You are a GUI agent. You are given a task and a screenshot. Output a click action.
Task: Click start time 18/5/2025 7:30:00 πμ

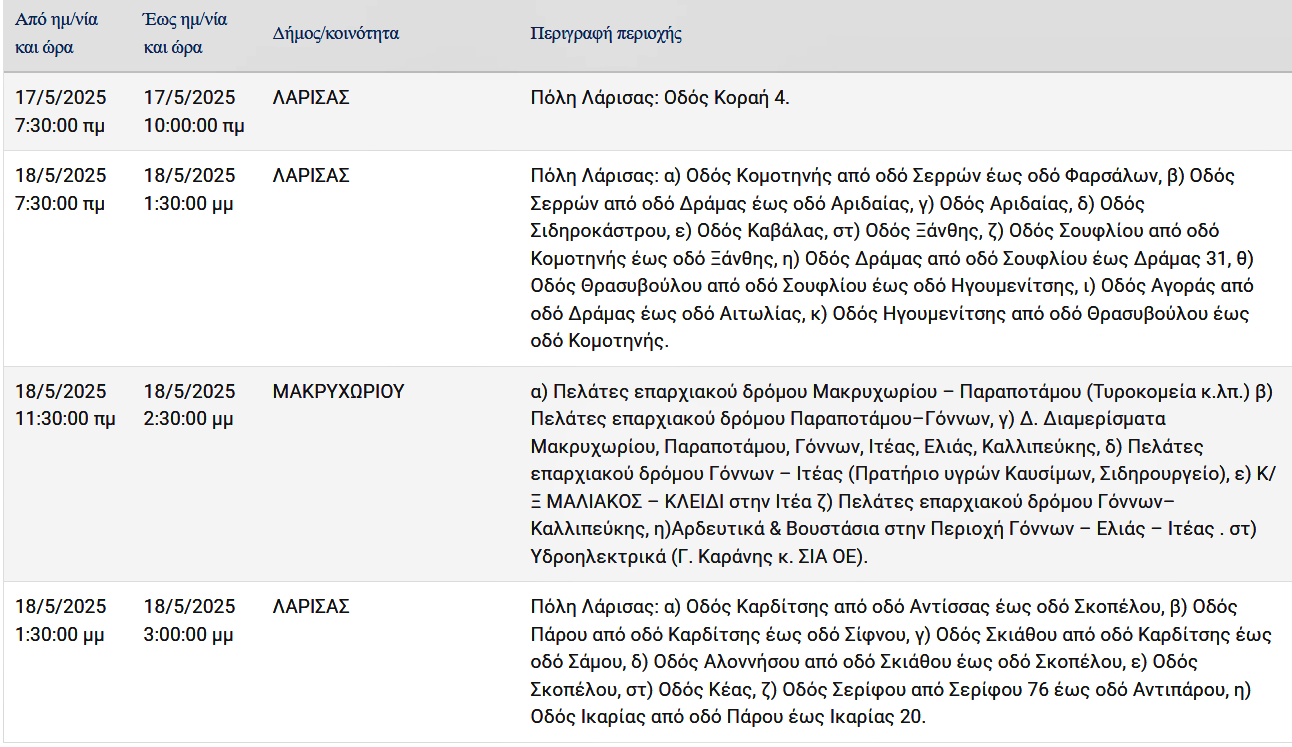[x=61, y=190]
